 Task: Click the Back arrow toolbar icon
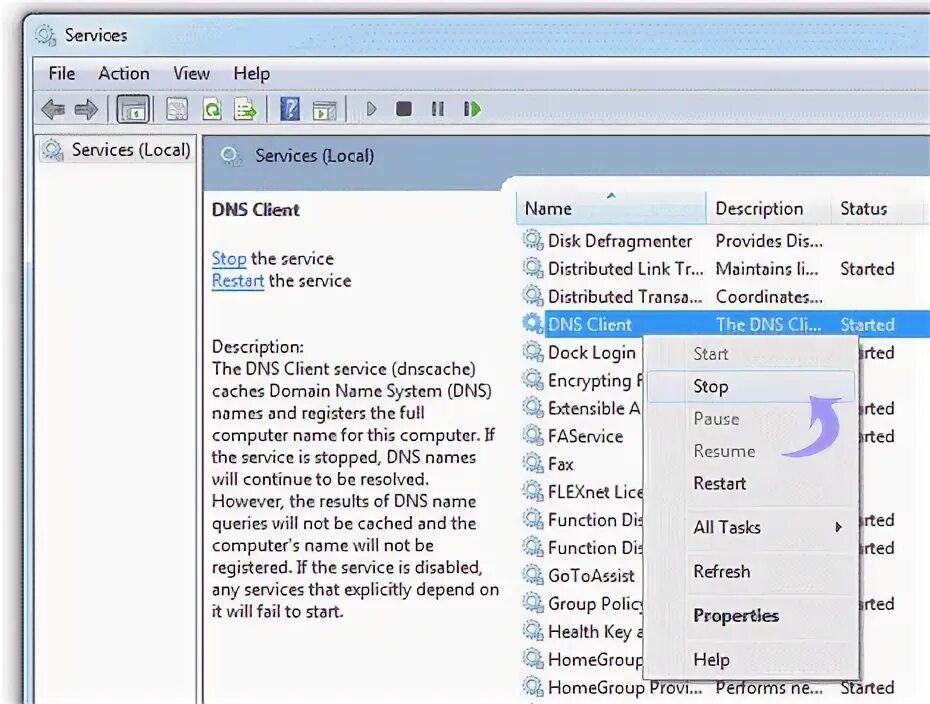pyautogui.click(x=53, y=109)
